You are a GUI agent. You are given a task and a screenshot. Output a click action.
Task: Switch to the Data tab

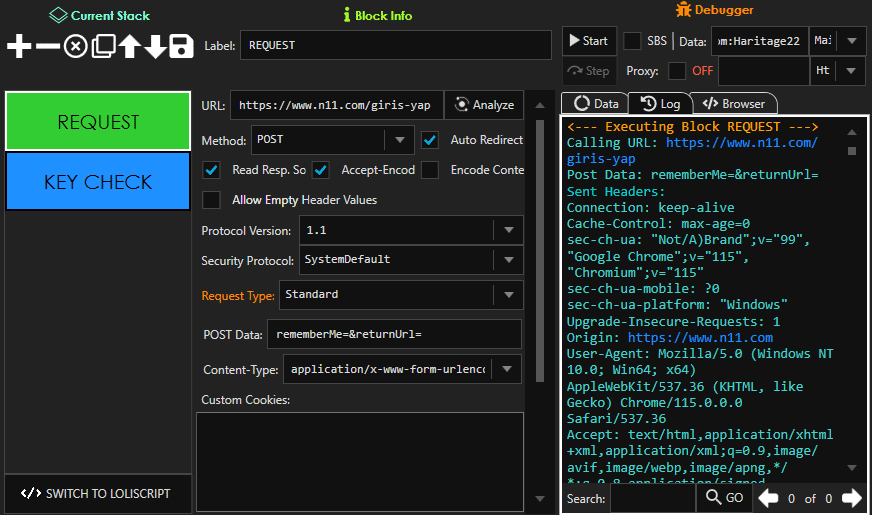pos(595,103)
